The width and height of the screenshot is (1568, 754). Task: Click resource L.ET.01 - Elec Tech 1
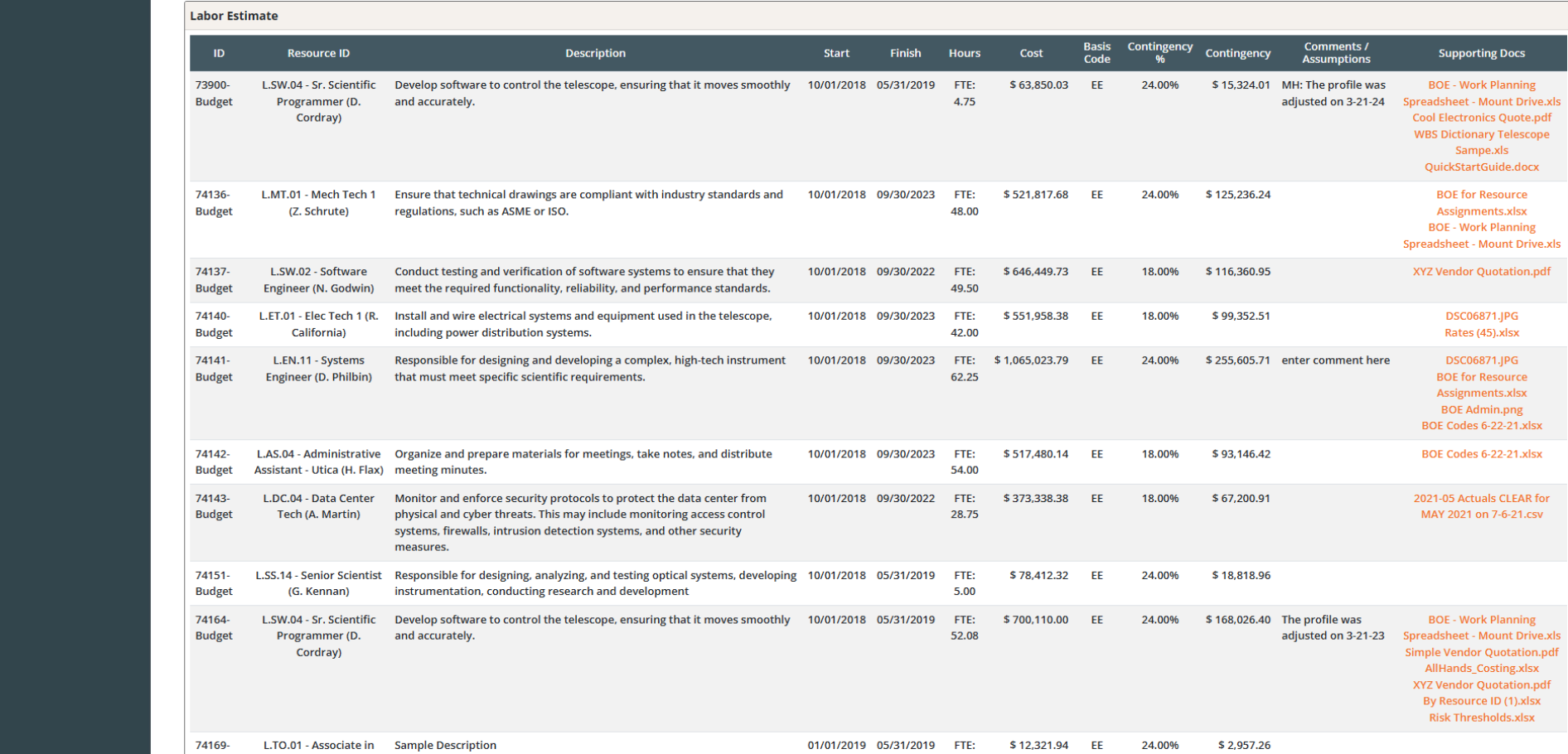318,324
